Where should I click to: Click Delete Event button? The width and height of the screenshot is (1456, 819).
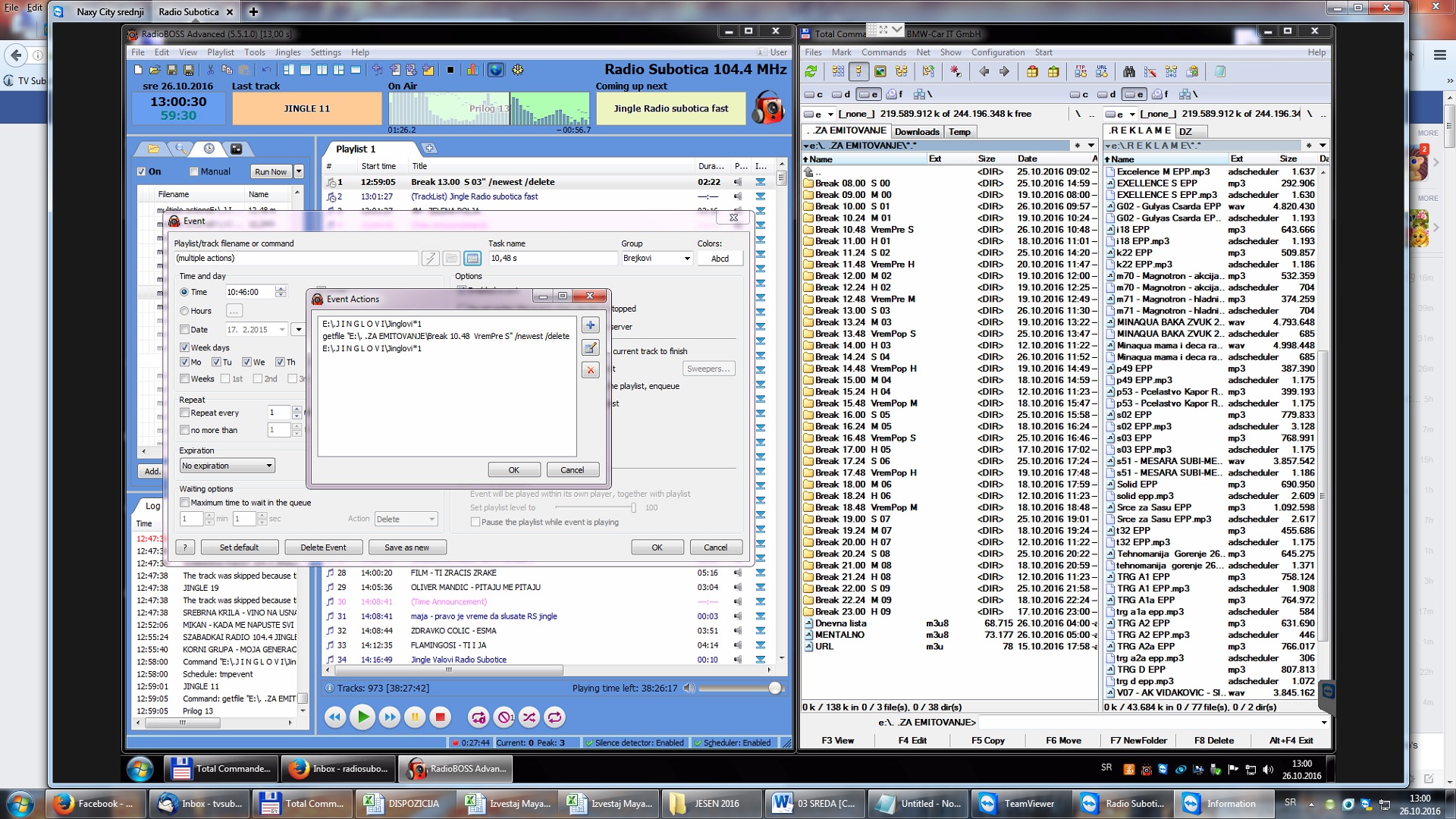pos(323,548)
